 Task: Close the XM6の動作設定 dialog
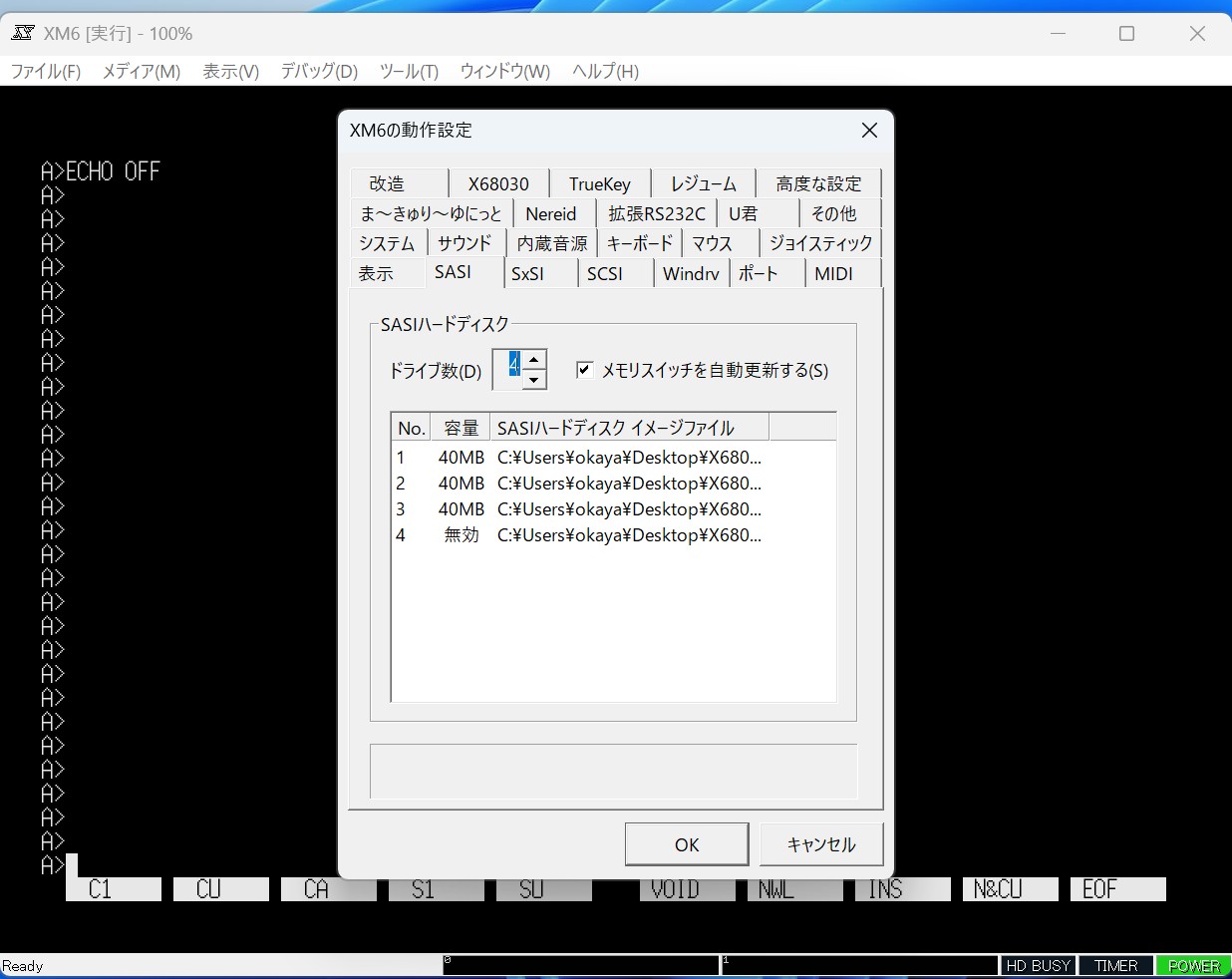[x=869, y=131]
